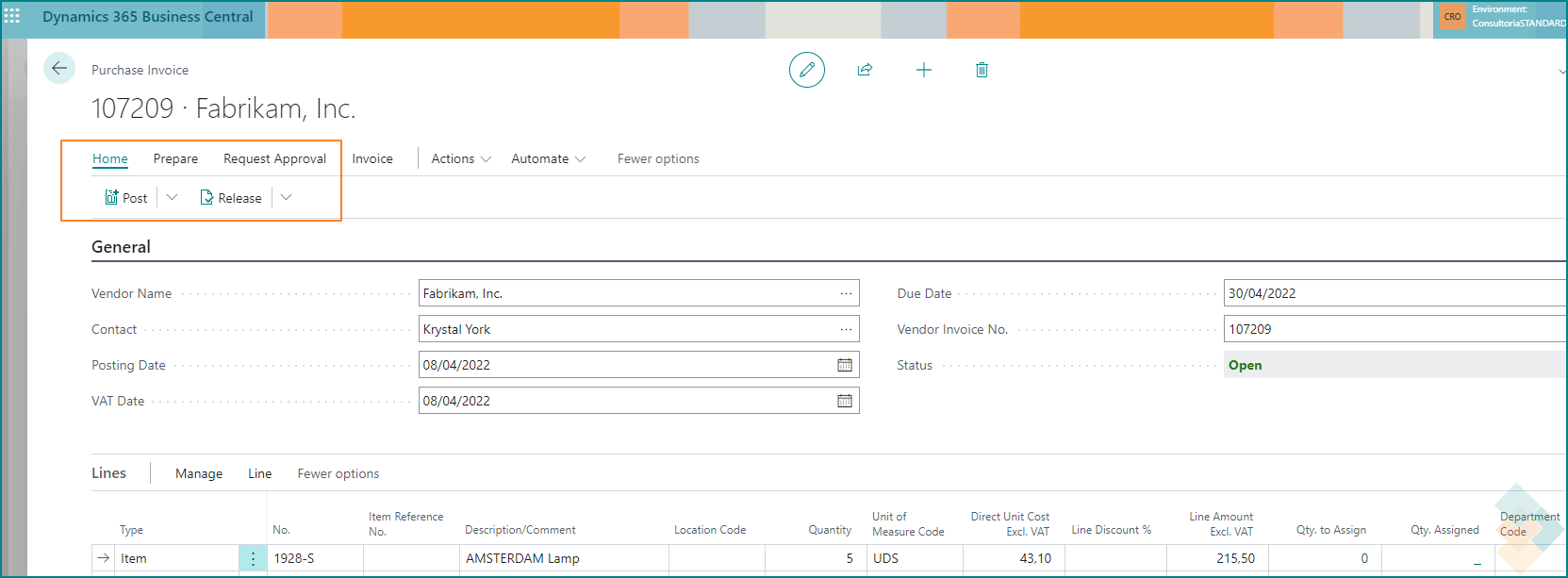Viewport: 1568px width, 578px height.
Task: Open the Actions dropdown menu
Action: [x=461, y=158]
